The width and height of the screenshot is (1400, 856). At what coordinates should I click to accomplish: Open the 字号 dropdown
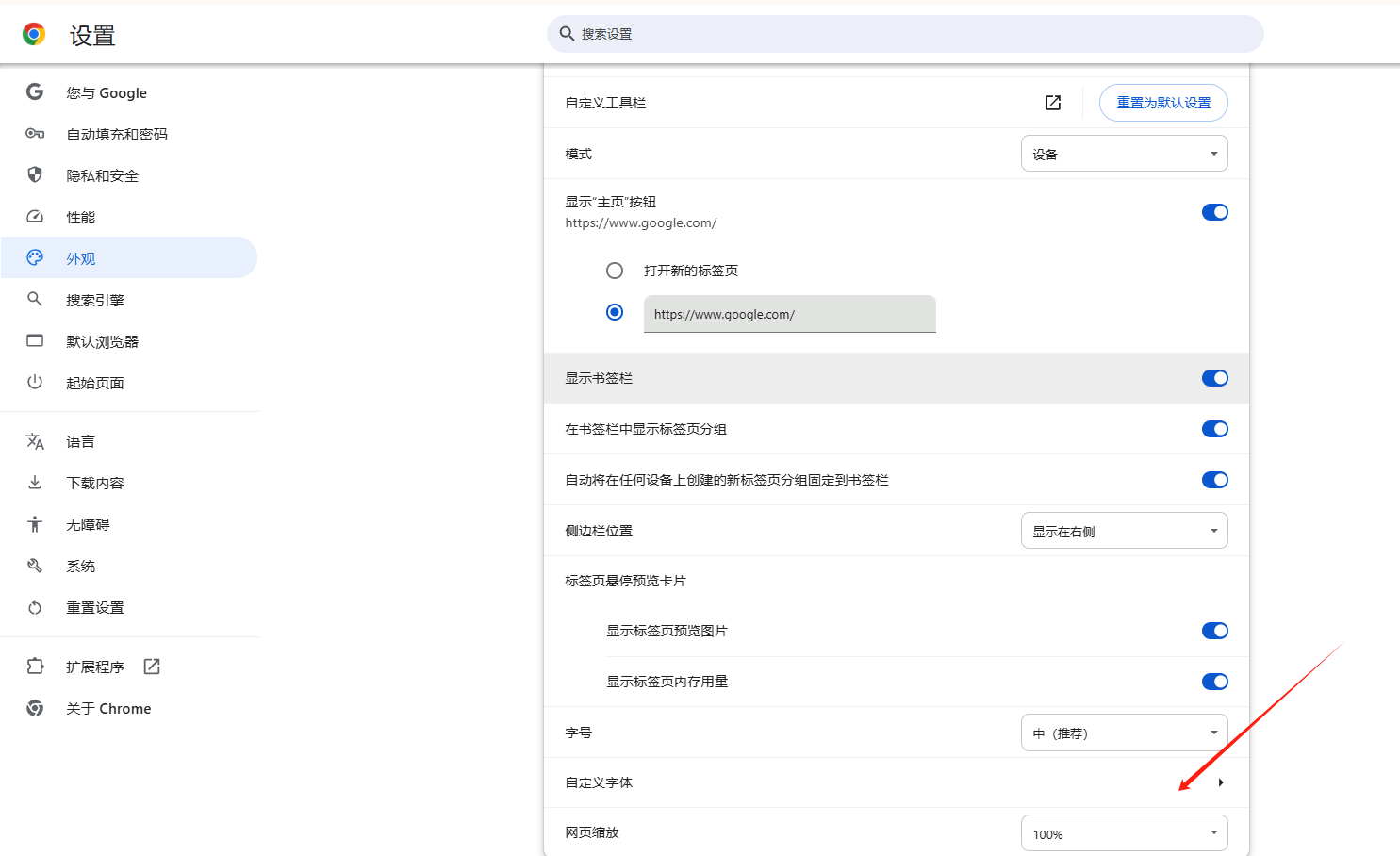1125,733
